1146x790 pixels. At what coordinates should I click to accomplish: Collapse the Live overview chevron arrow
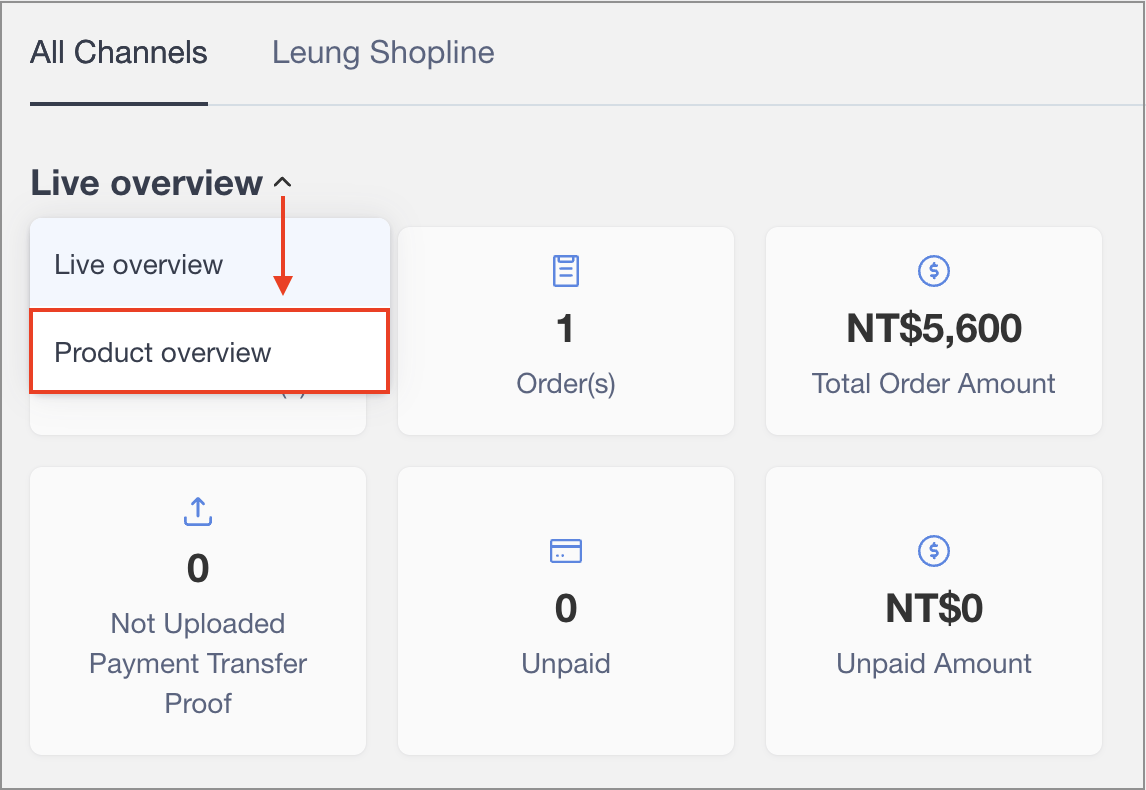coord(283,183)
